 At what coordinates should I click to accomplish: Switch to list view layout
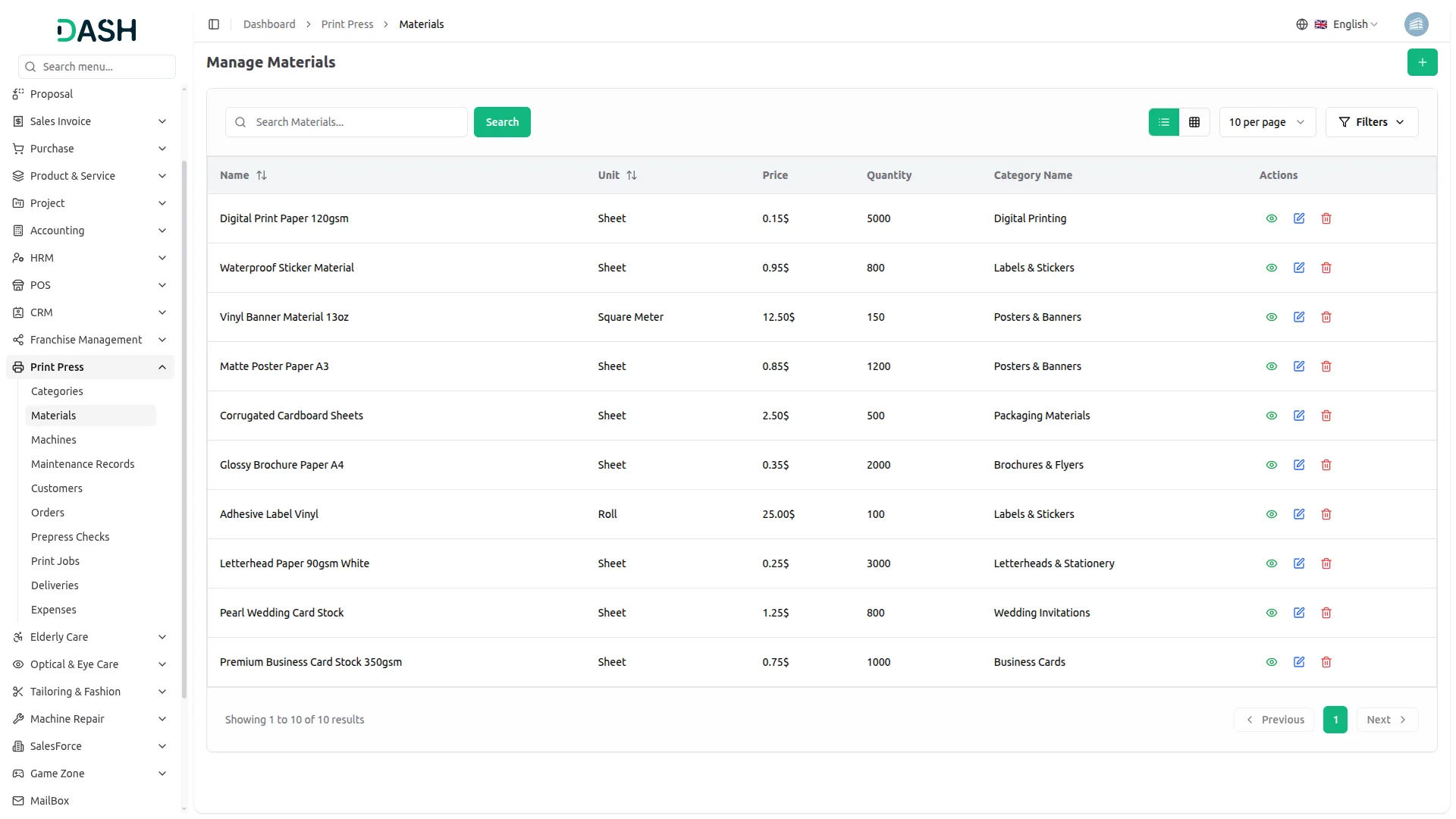pyautogui.click(x=1163, y=122)
